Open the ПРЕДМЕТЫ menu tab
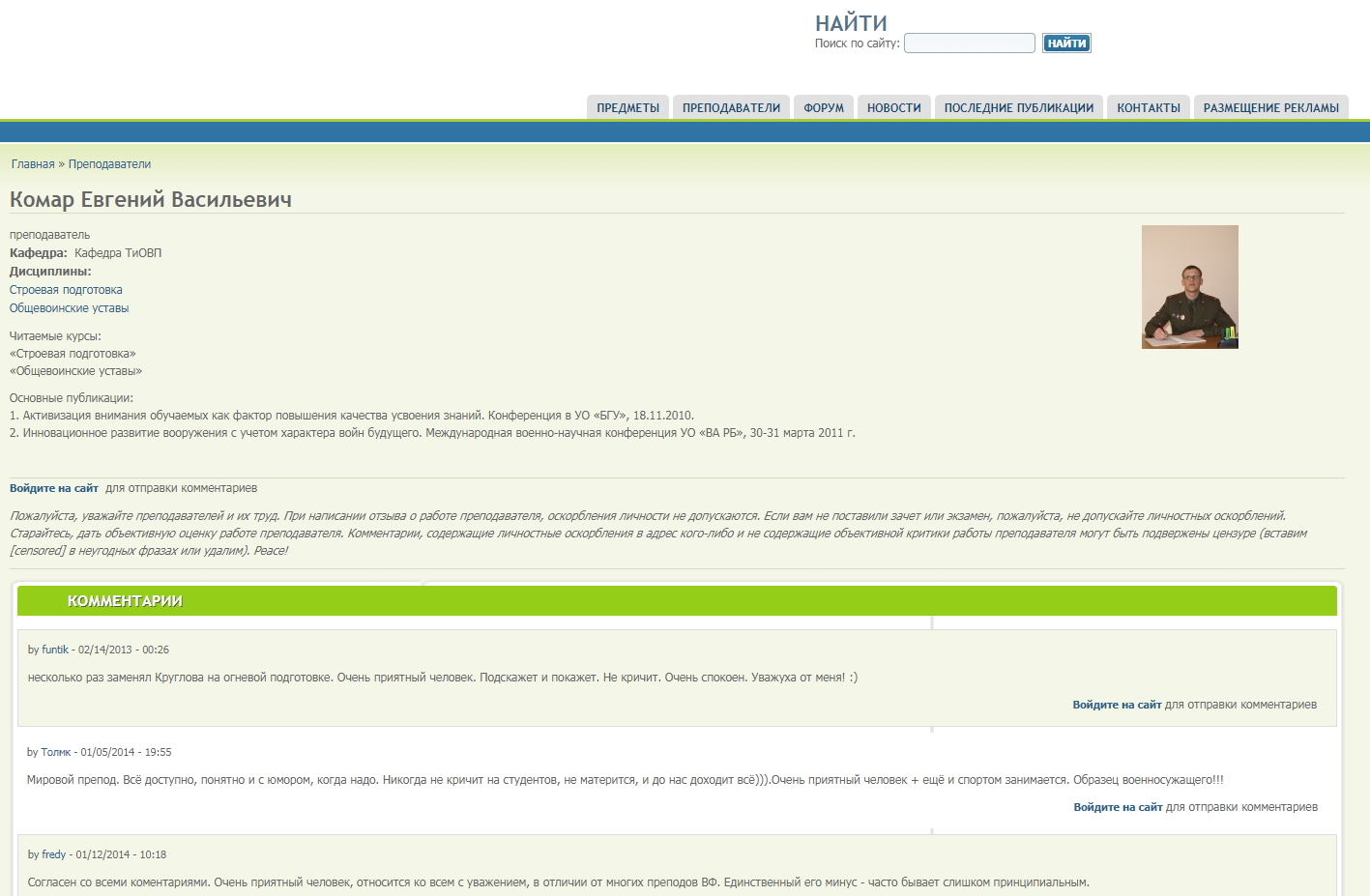 pyautogui.click(x=627, y=107)
